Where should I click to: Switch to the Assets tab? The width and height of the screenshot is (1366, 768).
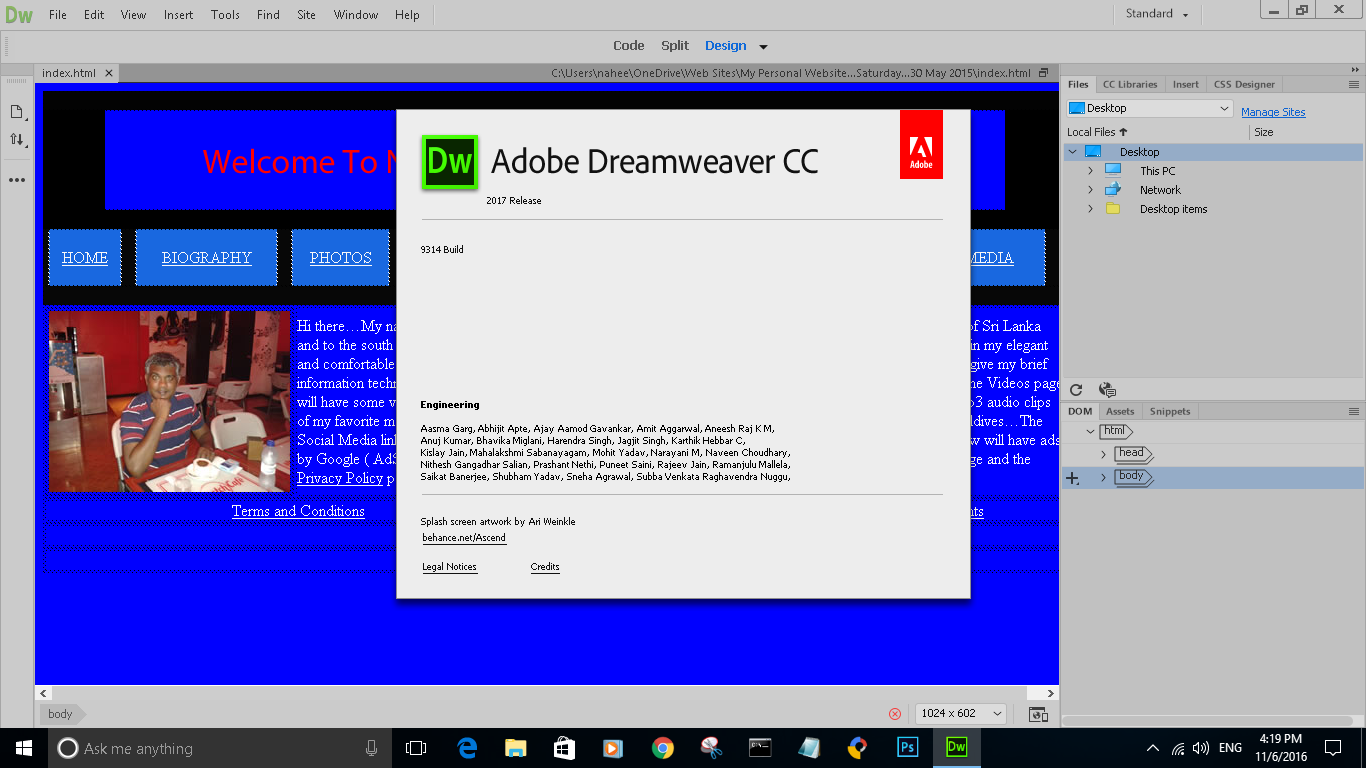point(1120,411)
